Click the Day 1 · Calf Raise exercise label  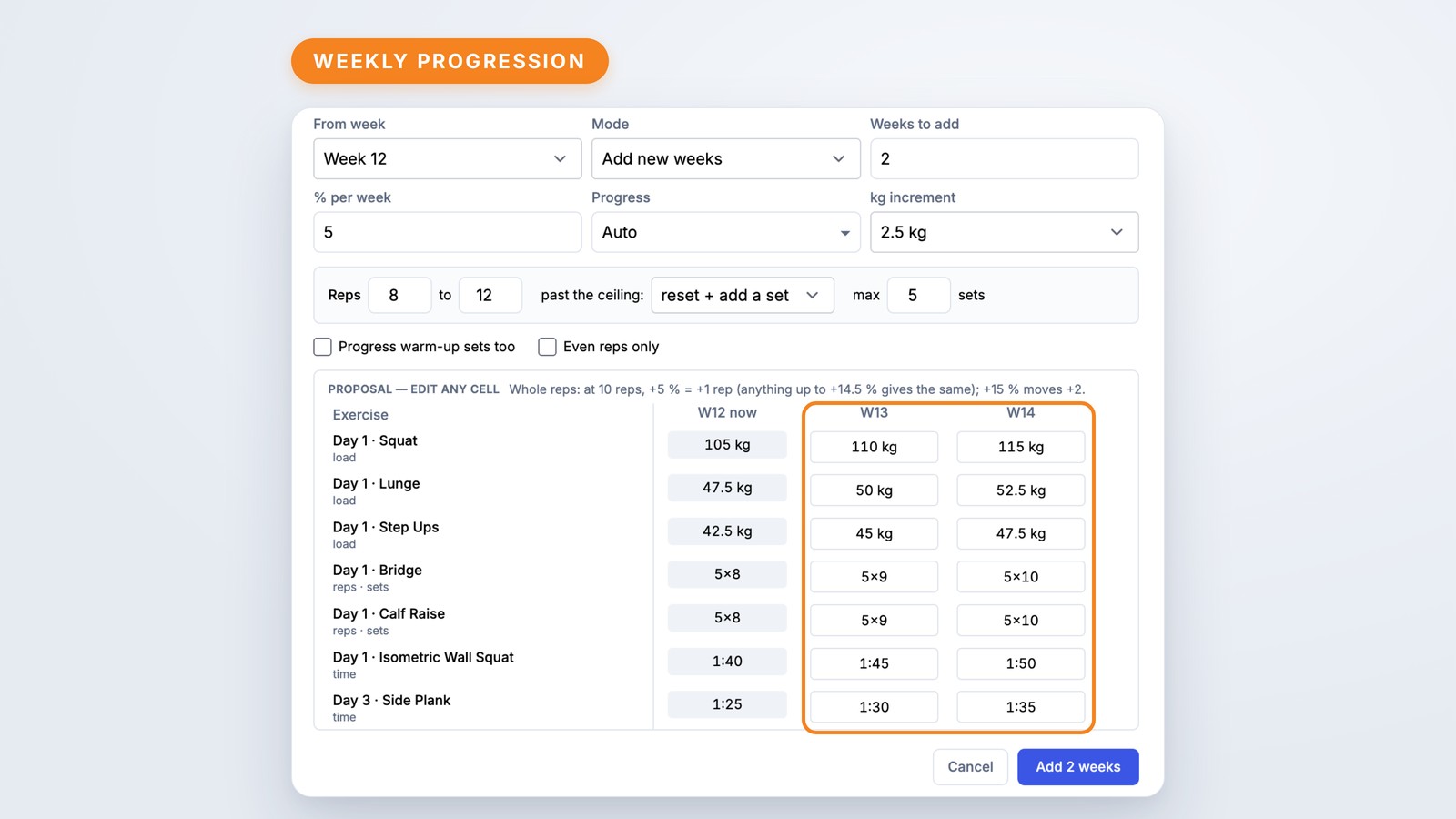389,613
